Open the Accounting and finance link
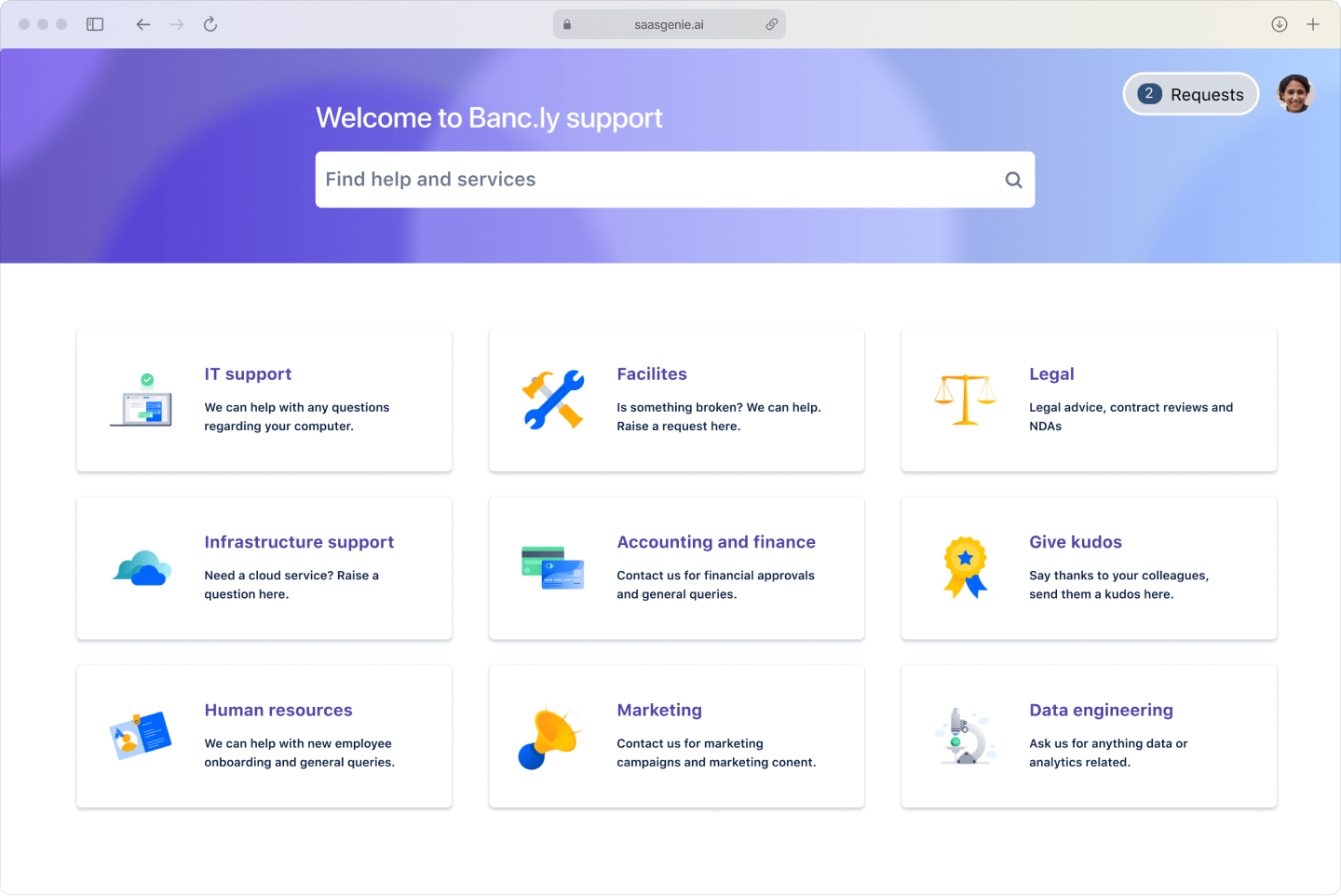 tap(716, 542)
